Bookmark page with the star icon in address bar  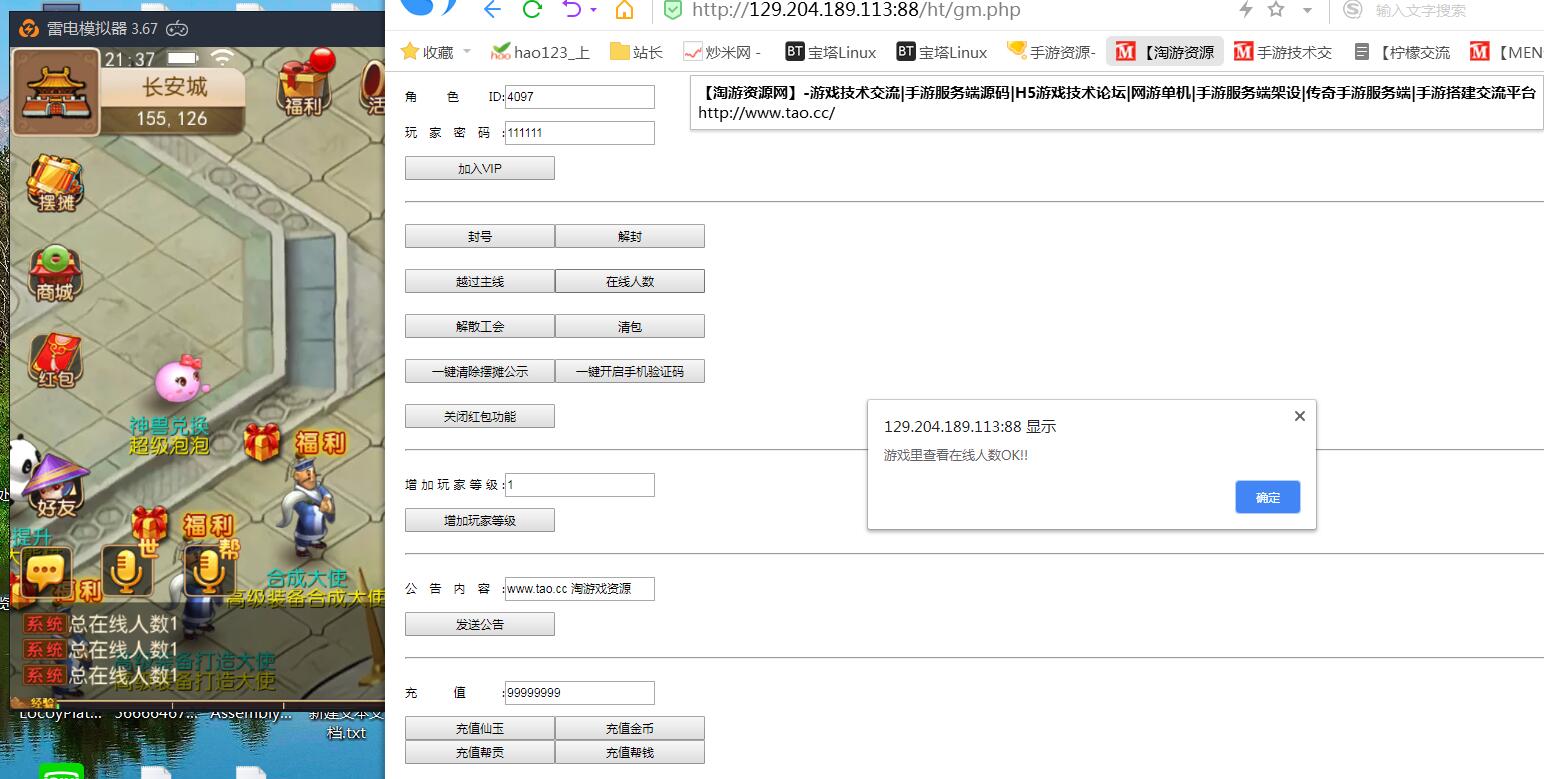tap(1276, 10)
